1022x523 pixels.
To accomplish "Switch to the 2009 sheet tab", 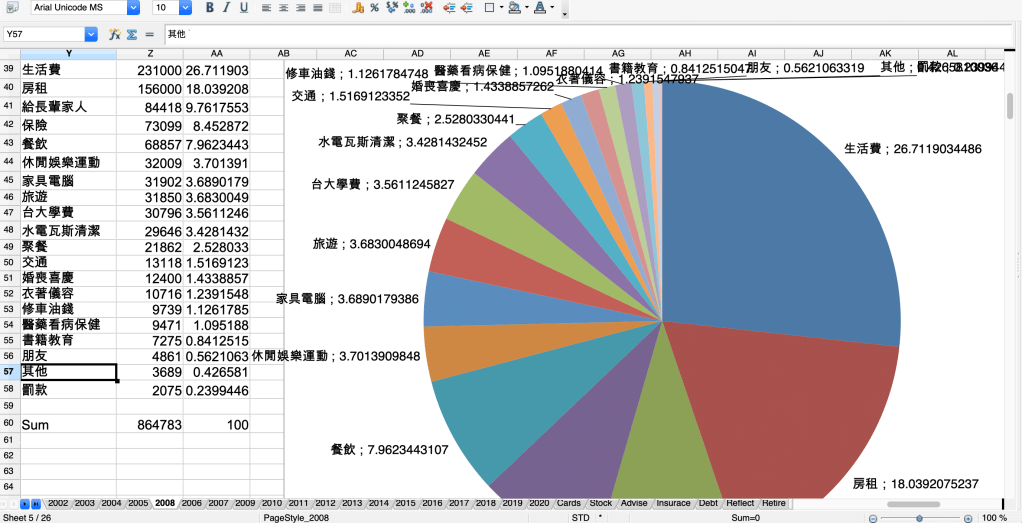I will coord(245,502).
